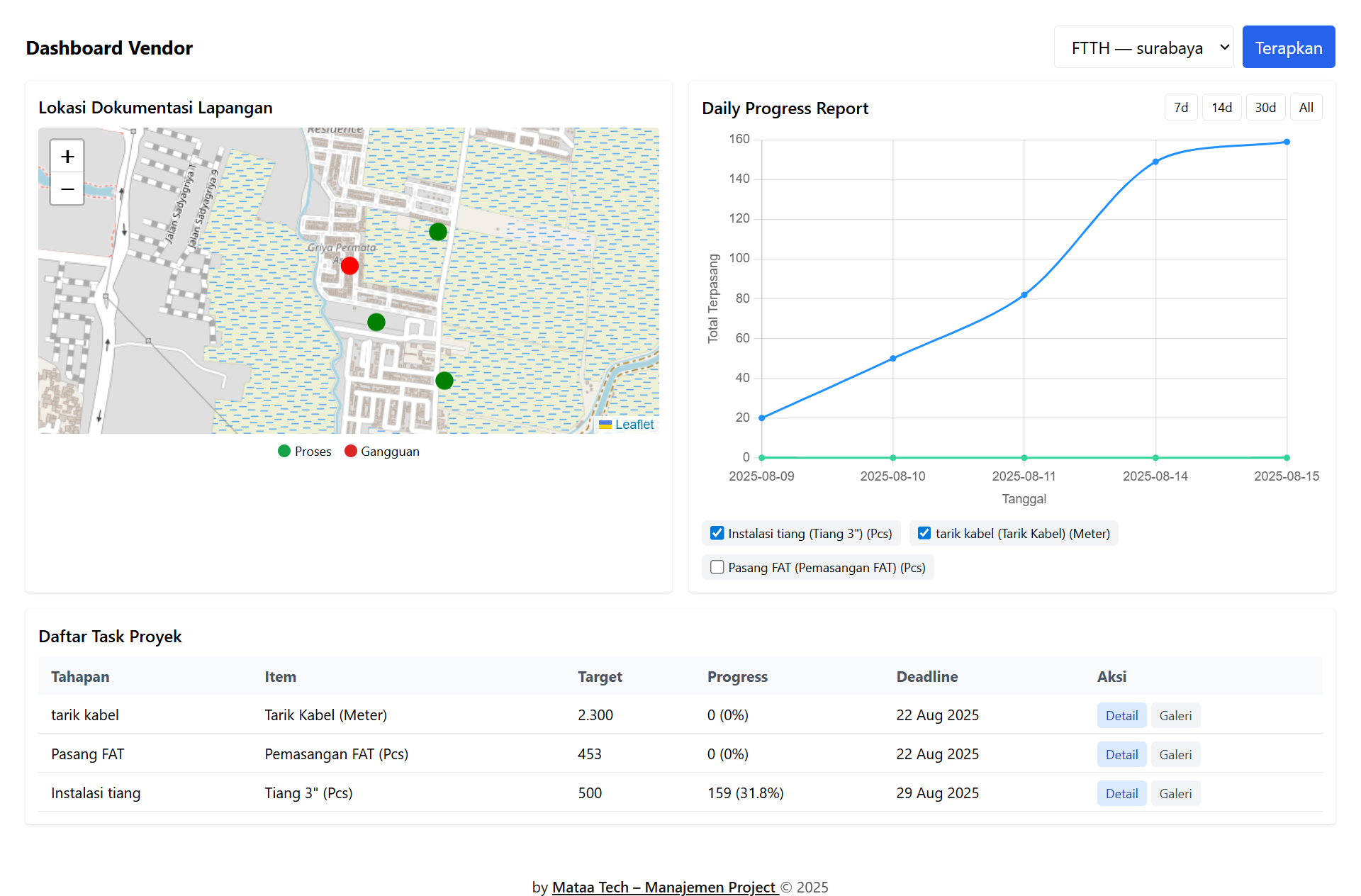Open the FTTH — surabaya project dropdown
The width and height of the screenshot is (1361, 896).
1143,47
